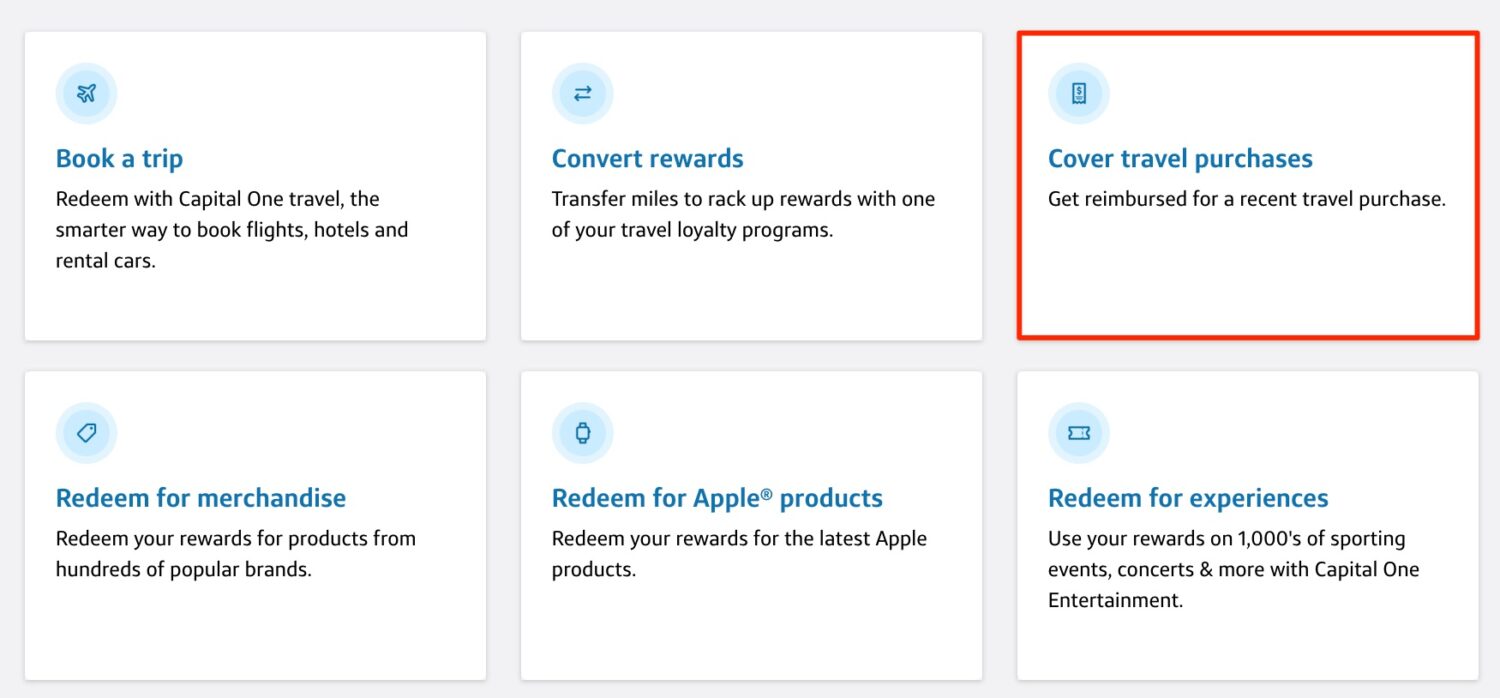
Task: Click the Capital One Entertainment description text
Action: point(1233,570)
